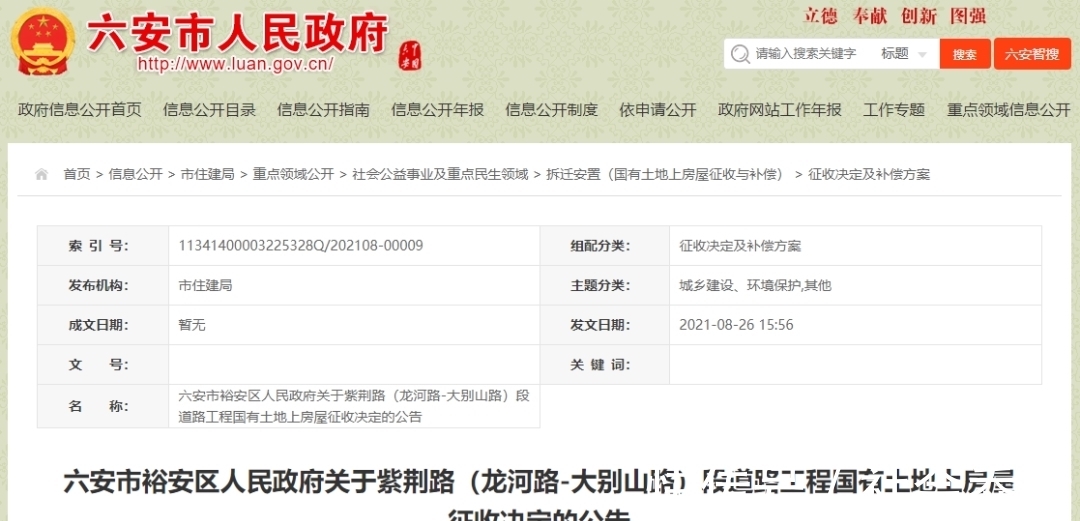Image resolution: width=1080 pixels, height=521 pixels.
Task: Click the national emblem logo
Action: (x=43, y=41)
